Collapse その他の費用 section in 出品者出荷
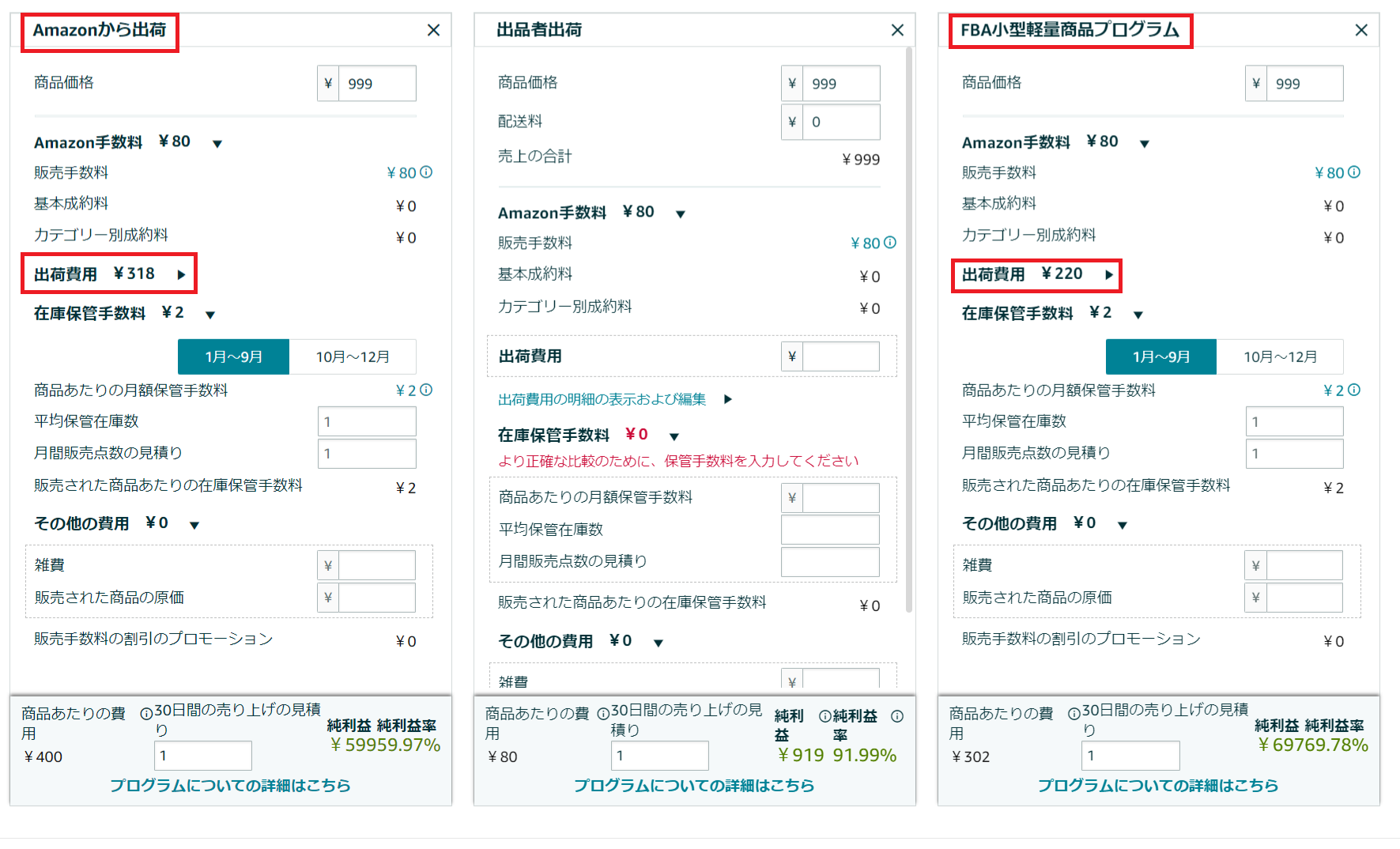 pyautogui.click(x=658, y=643)
